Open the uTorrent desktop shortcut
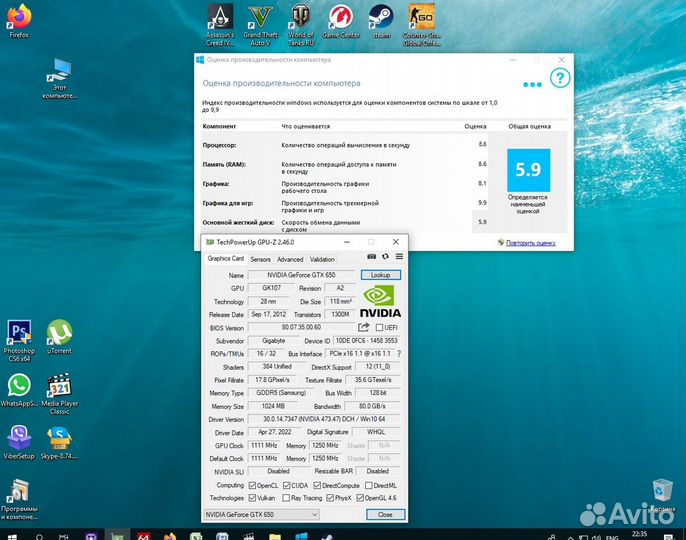This screenshot has width=686, height=540. coord(60,337)
